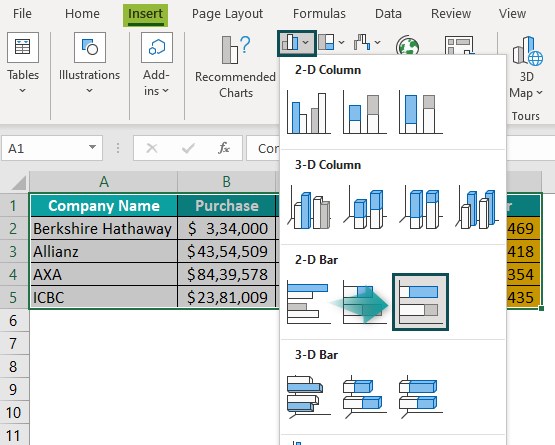Open the Data tab
The height and width of the screenshot is (445, 555).
(x=388, y=14)
